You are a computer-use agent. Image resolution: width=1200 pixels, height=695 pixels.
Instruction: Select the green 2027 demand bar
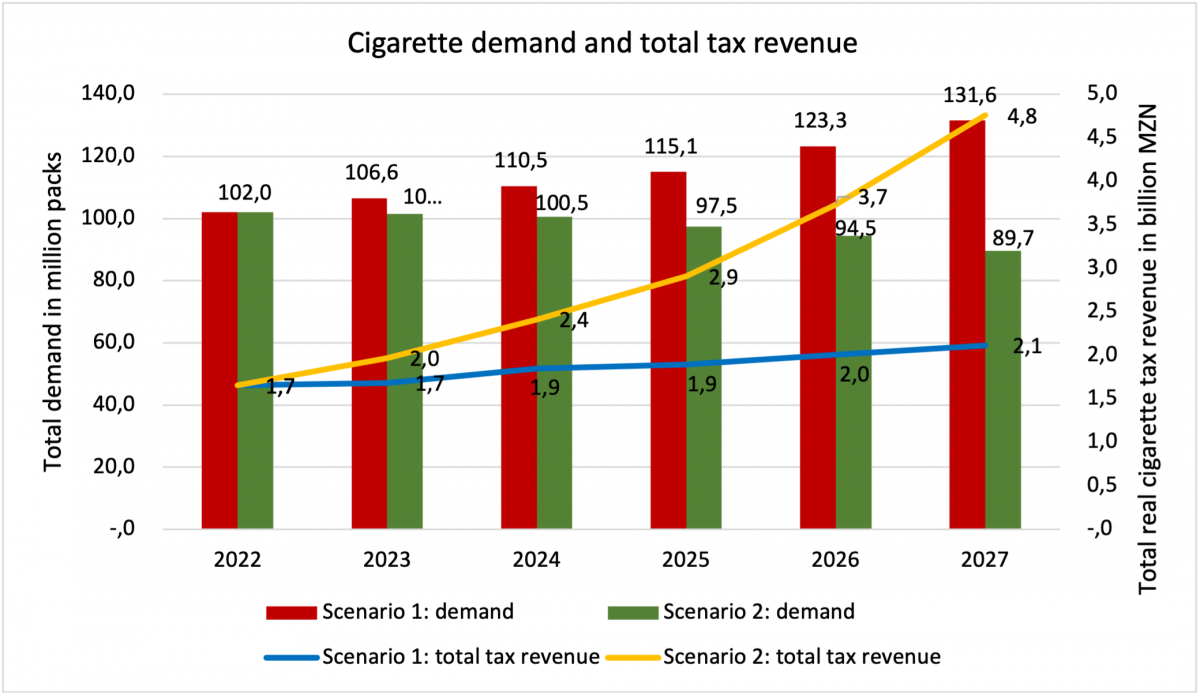1003,390
